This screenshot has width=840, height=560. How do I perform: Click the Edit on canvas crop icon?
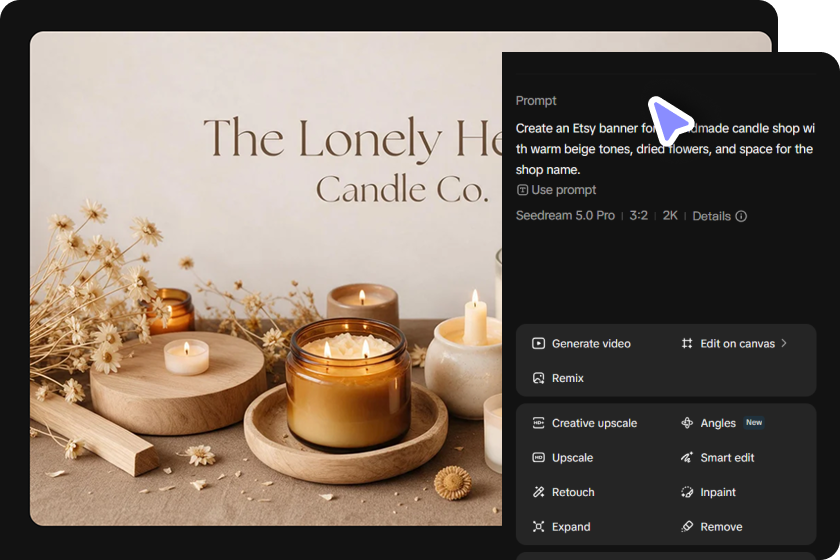(687, 344)
